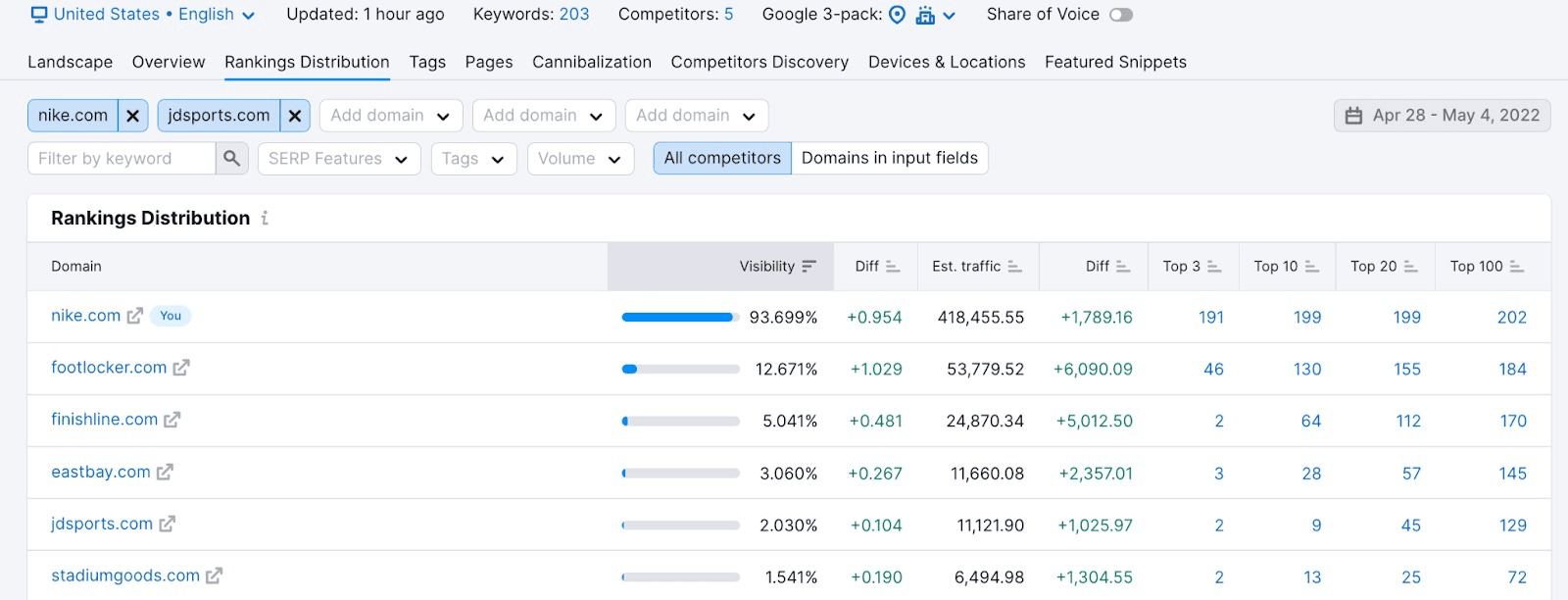Click calendar icon in date range button
Viewport: 1568px width, 600px height.
click(x=1353, y=116)
